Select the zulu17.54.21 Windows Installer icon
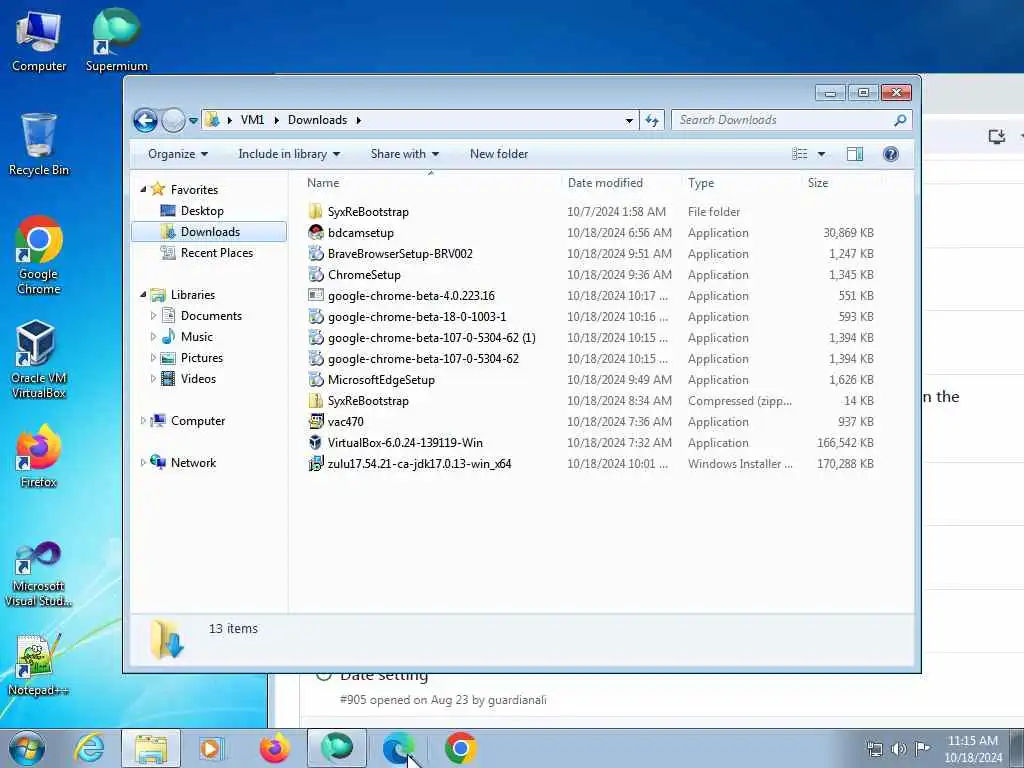Image resolution: width=1024 pixels, height=768 pixels. click(315, 464)
